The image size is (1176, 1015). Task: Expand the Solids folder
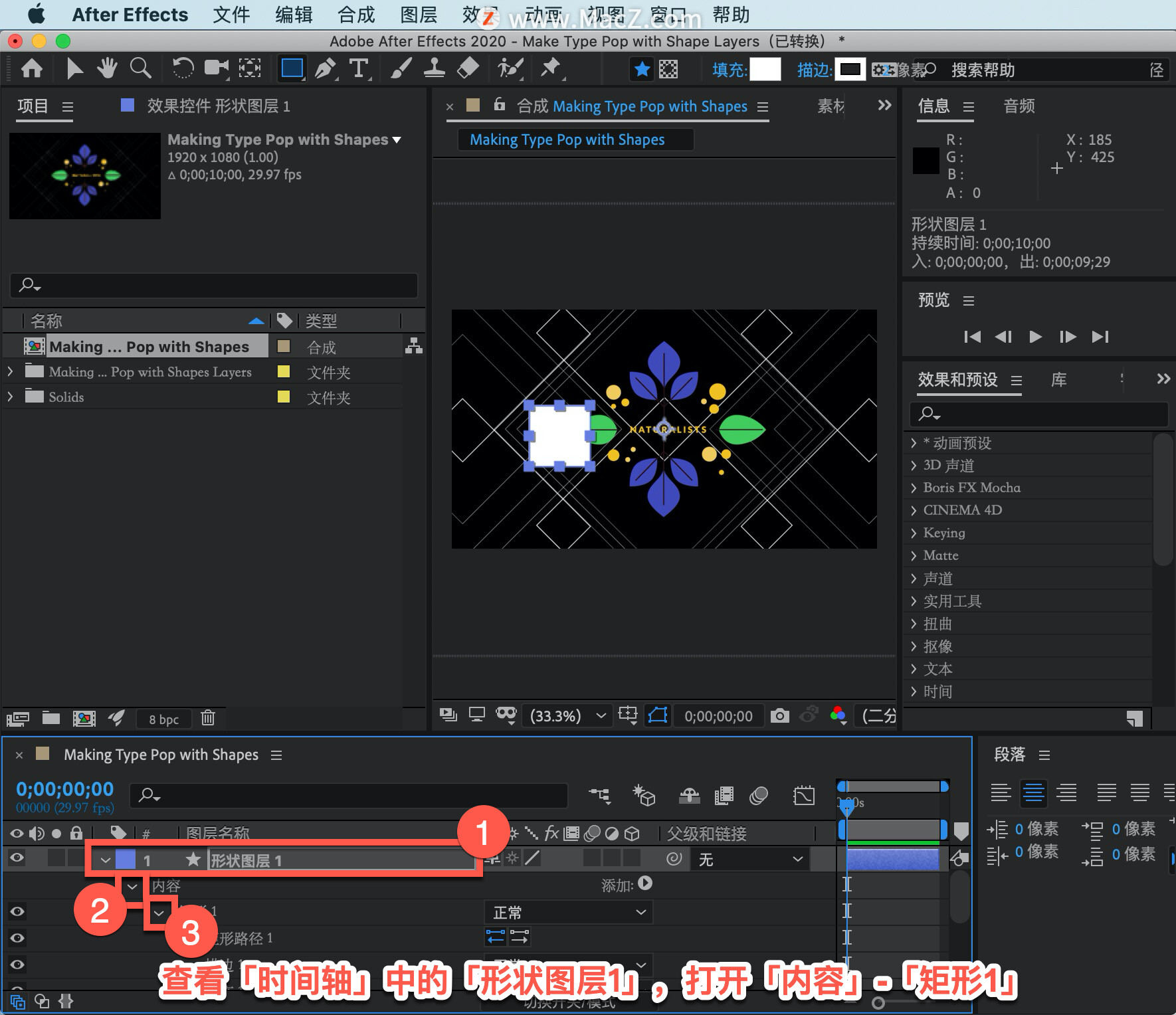coord(10,397)
